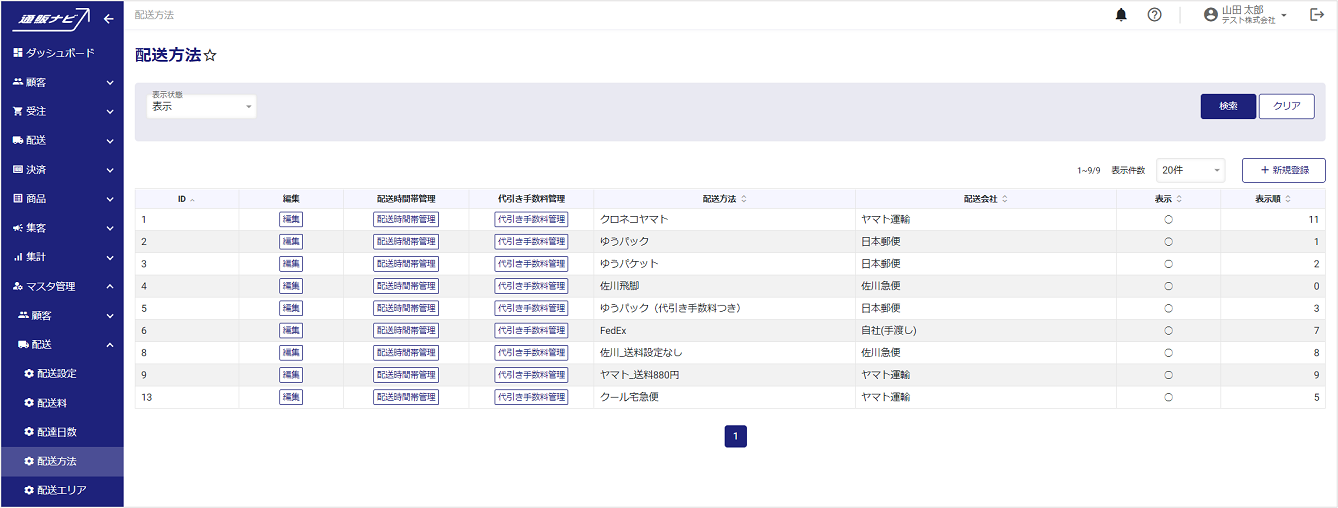
Task: Click the user account avatar icon
Action: (x=1211, y=15)
